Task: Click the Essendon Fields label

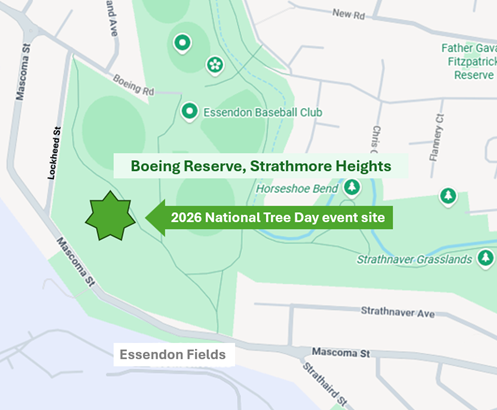Action: coord(174,355)
